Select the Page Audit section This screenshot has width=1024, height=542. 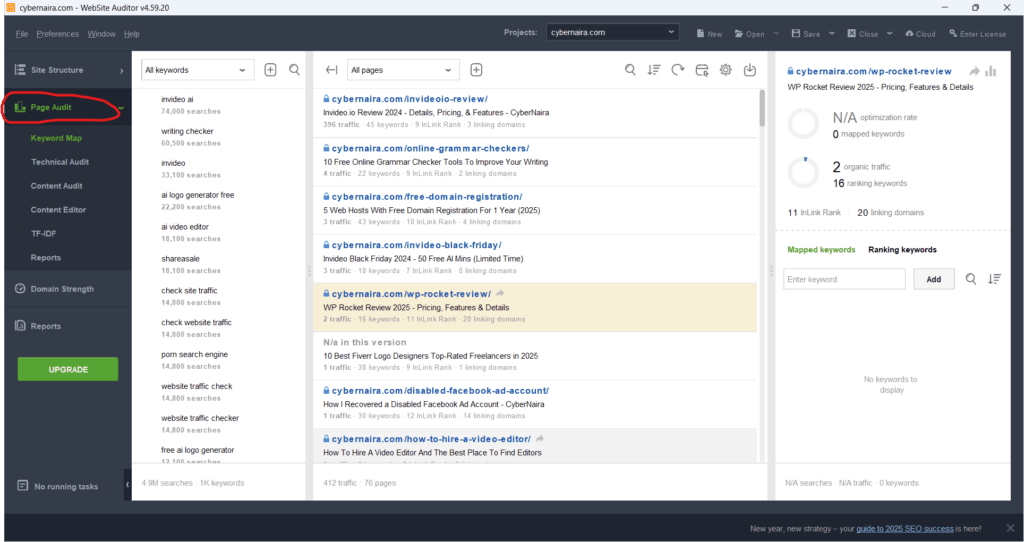[51, 107]
